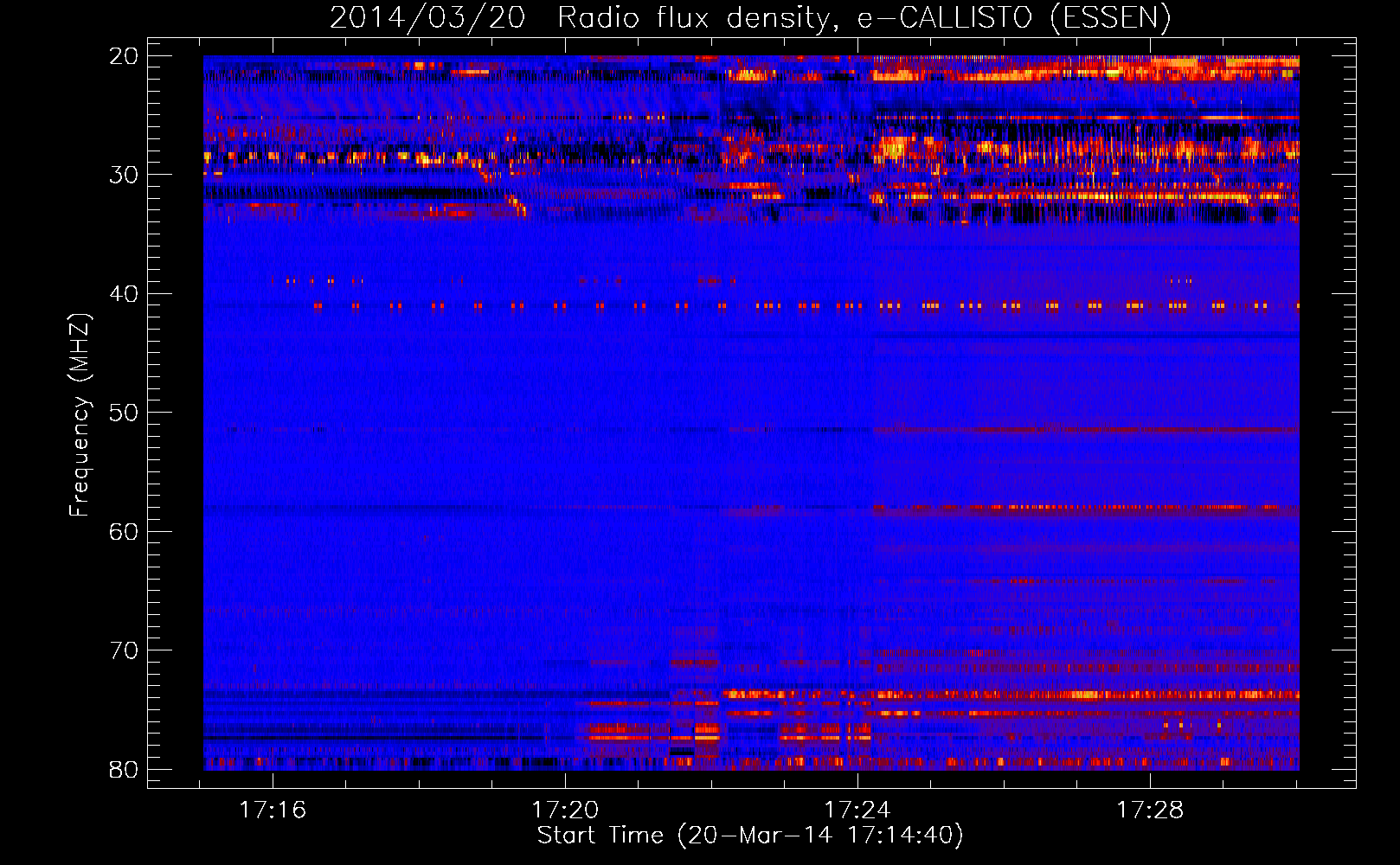Select the 50 frequency tick label
Image resolution: width=1400 pixels, height=865 pixels.
click(x=124, y=413)
